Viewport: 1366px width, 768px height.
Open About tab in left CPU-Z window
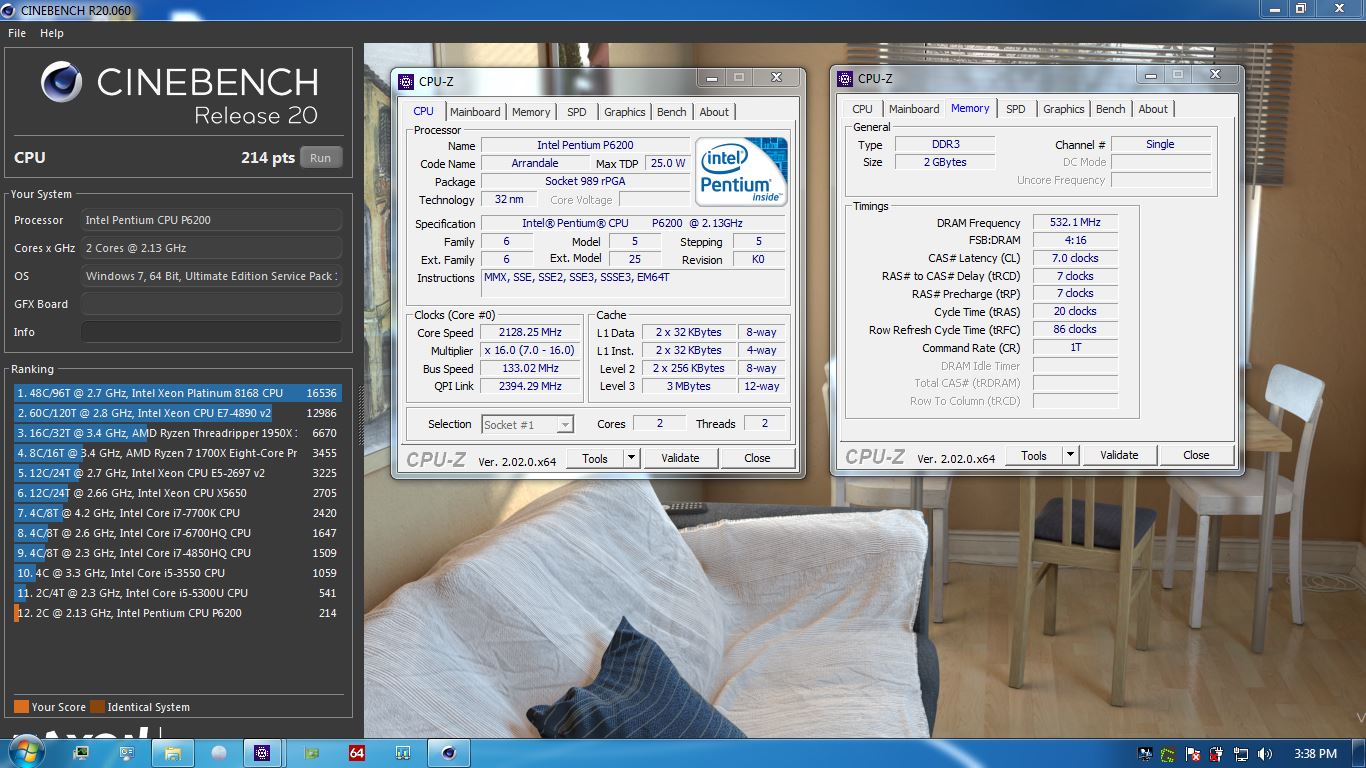714,112
